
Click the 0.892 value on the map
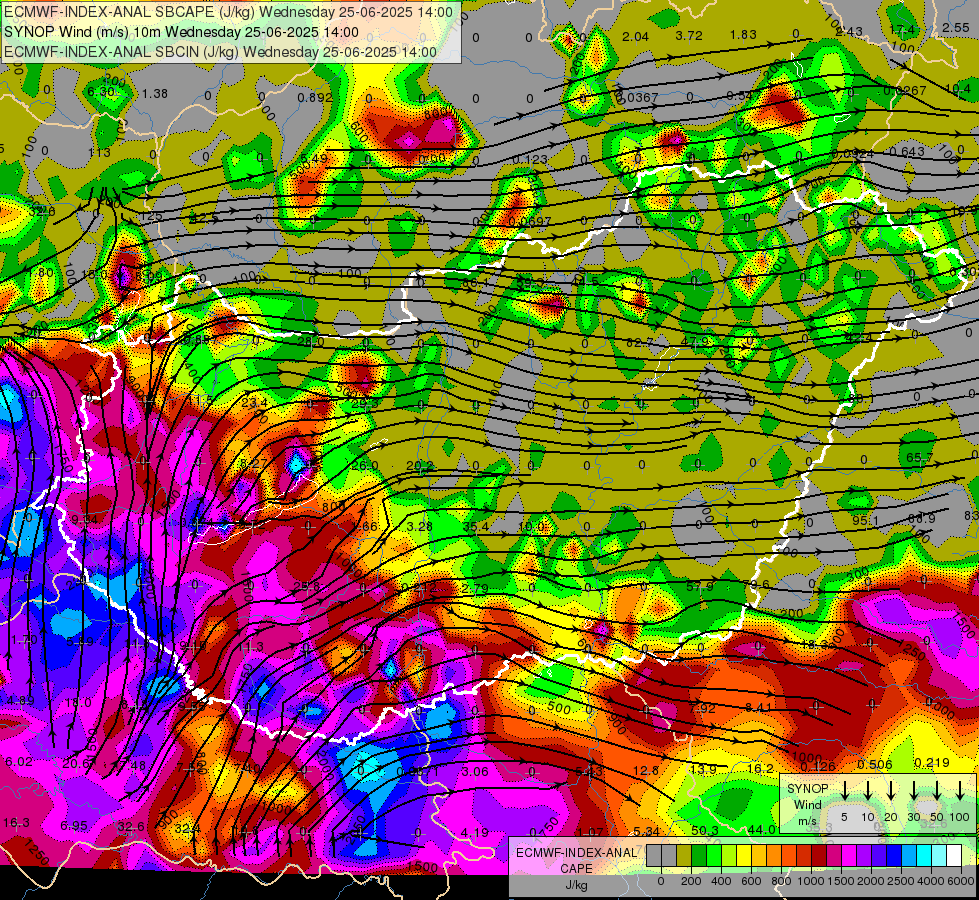coord(315,97)
